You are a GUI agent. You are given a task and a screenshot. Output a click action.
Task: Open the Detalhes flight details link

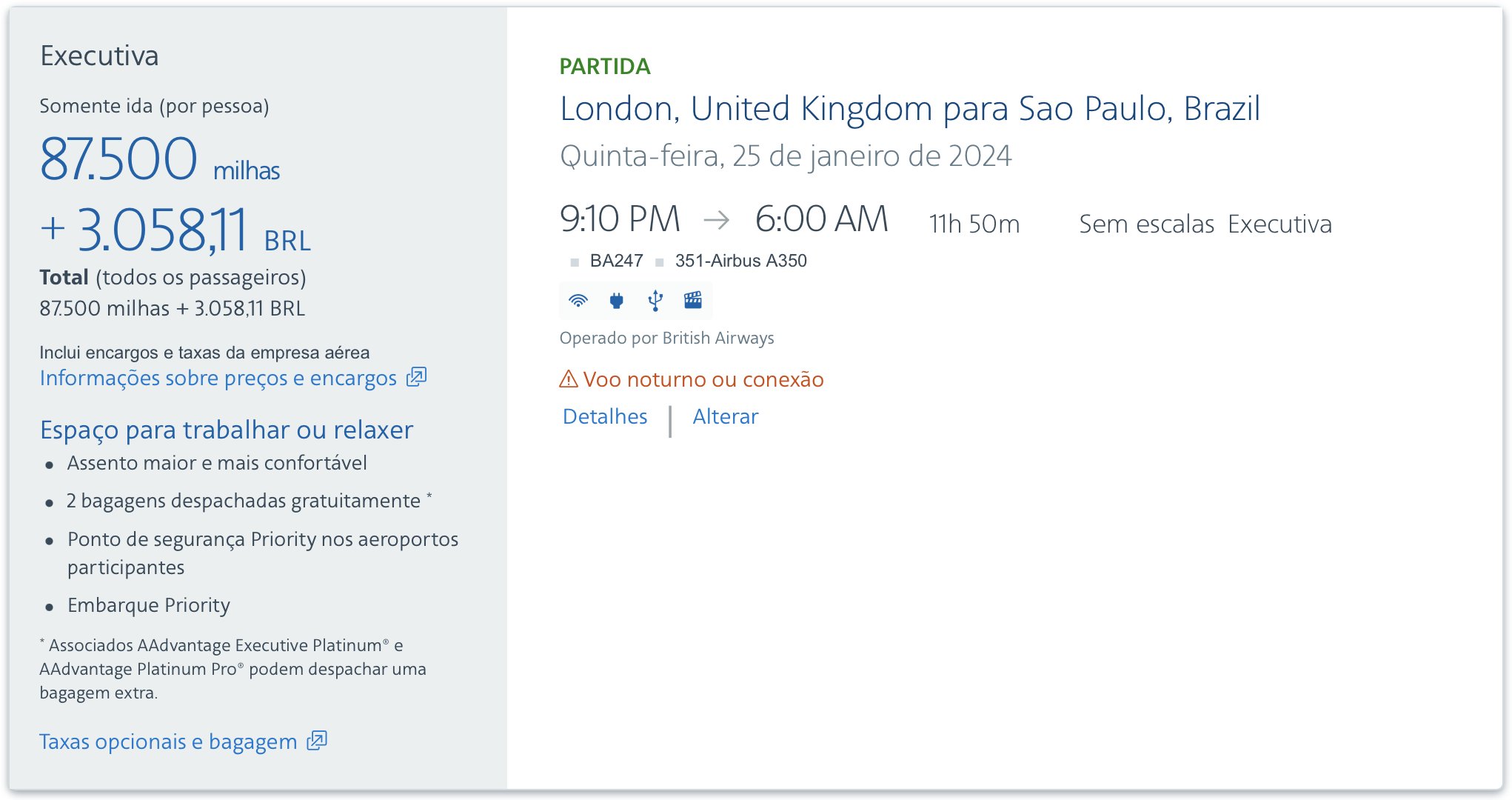point(605,416)
